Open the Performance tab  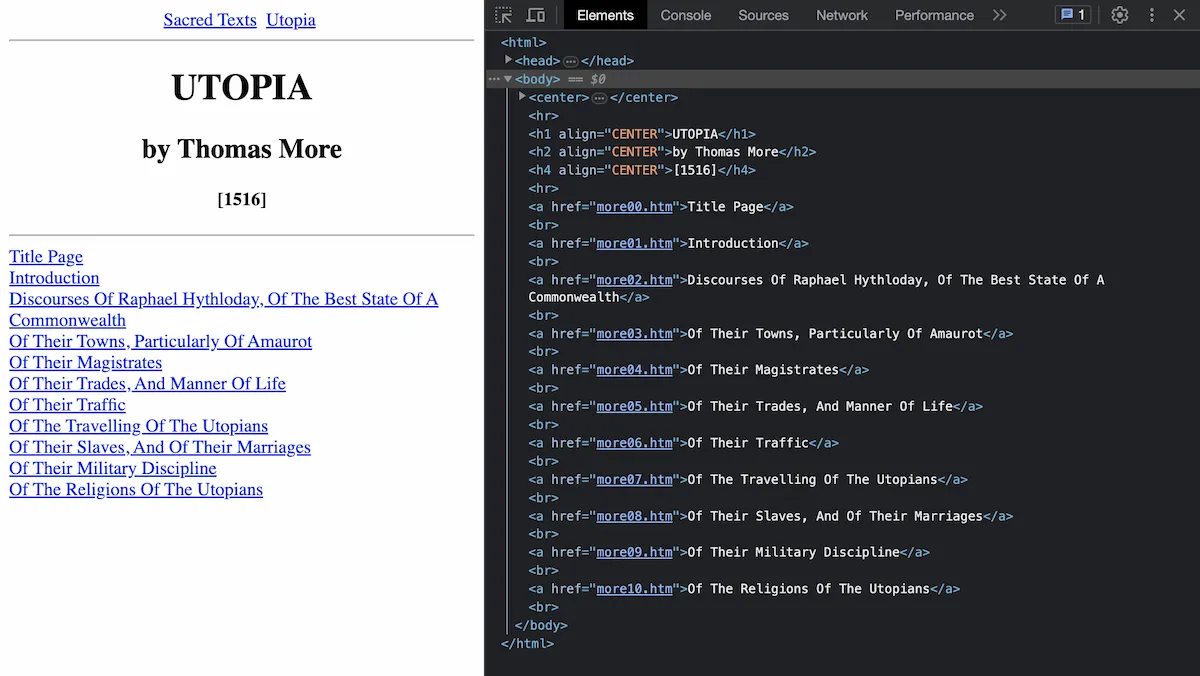pyautogui.click(x=934, y=15)
